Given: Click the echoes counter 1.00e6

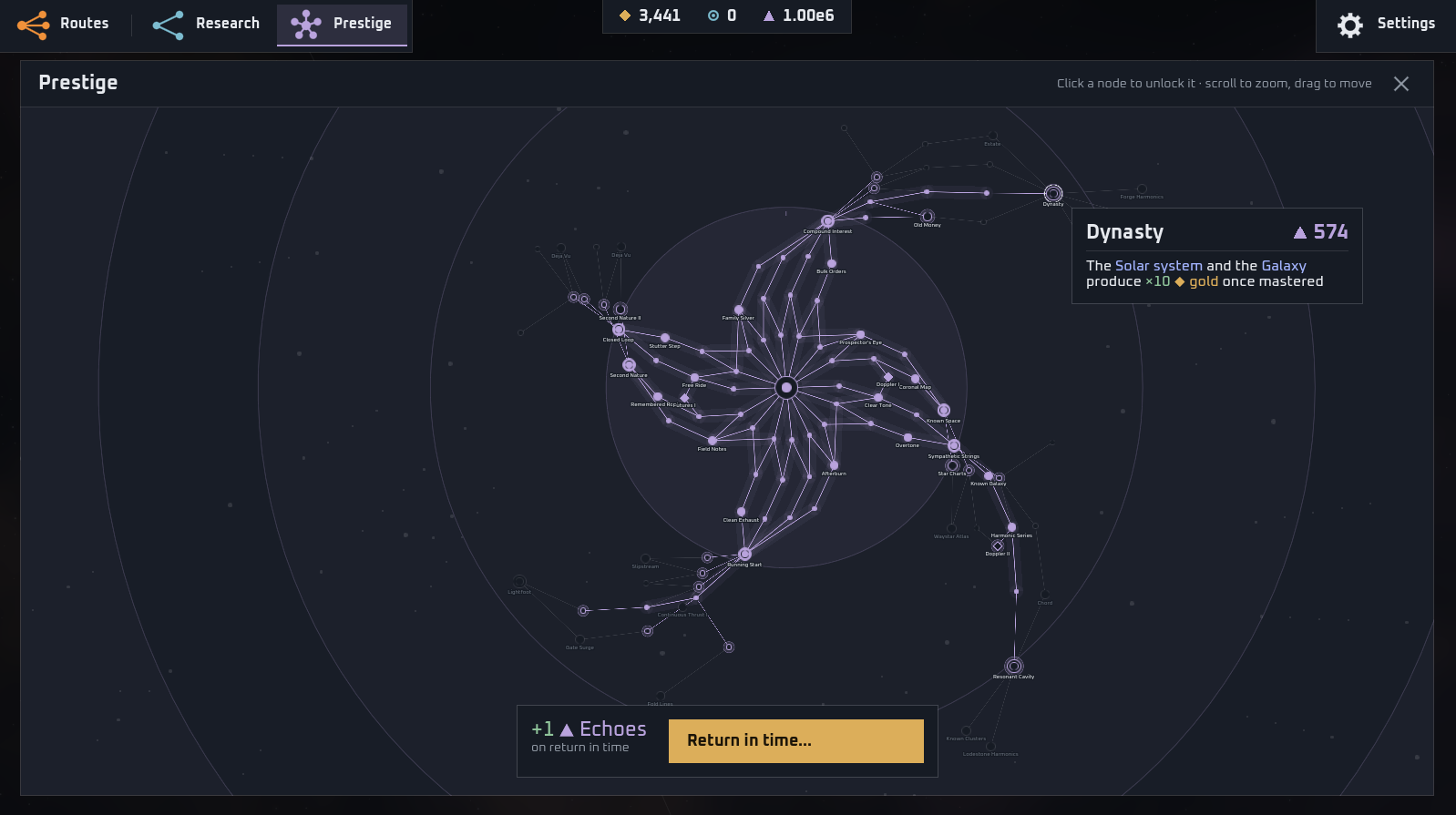Looking at the screenshot, I should 798,15.
